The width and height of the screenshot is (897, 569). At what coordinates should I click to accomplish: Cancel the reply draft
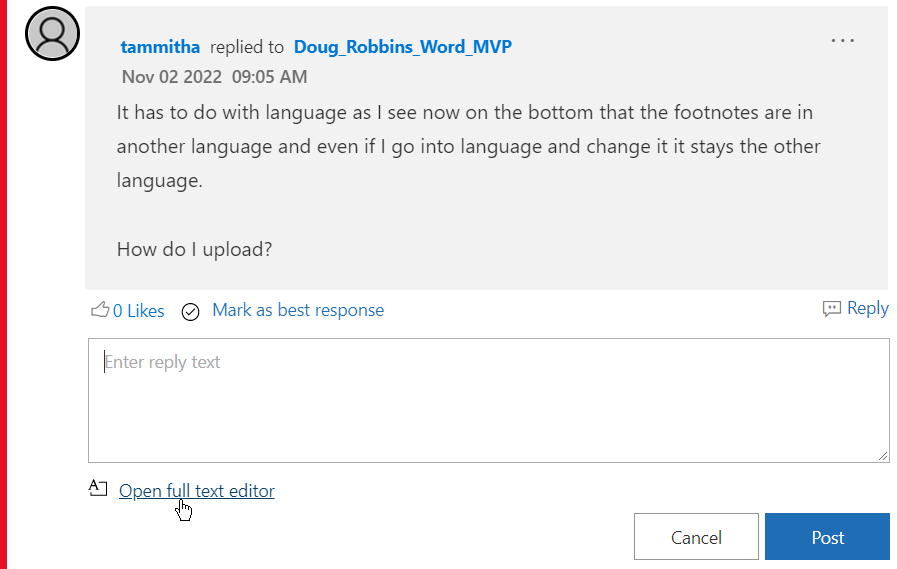pyautogui.click(x=696, y=537)
